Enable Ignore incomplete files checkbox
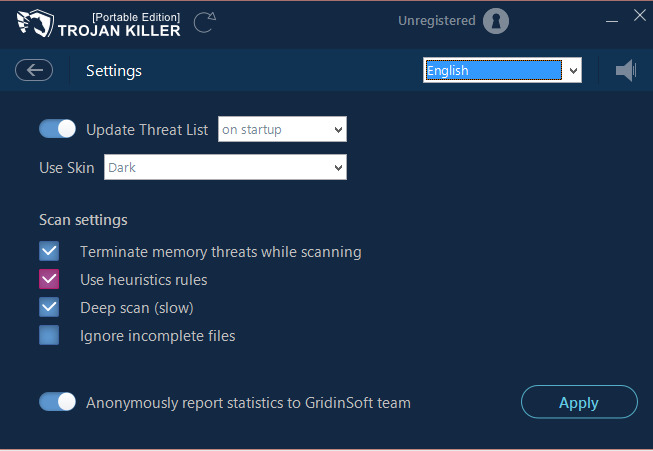 click(49, 335)
